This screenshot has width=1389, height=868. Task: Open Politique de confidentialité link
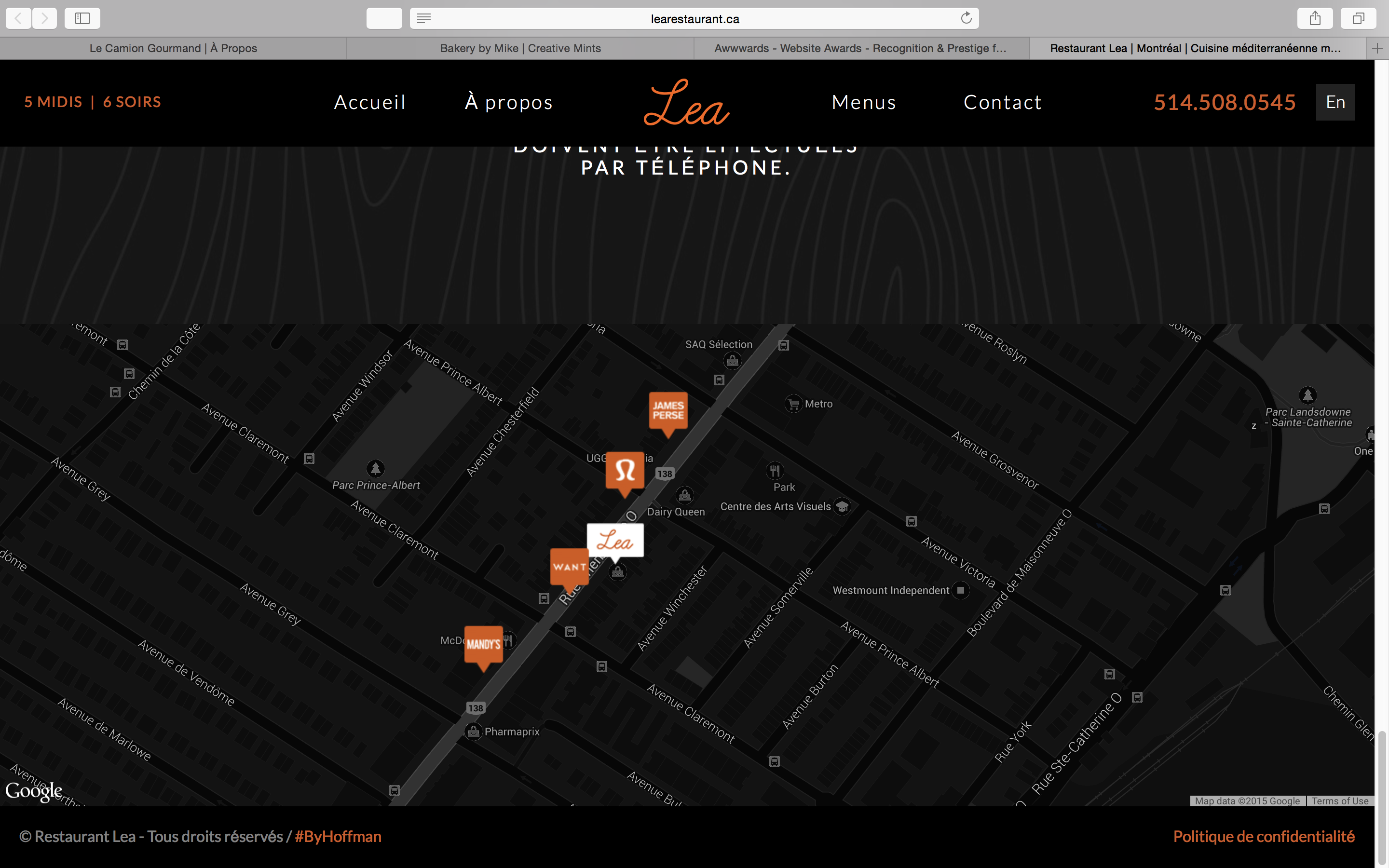pyautogui.click(x=1264, y=837)
